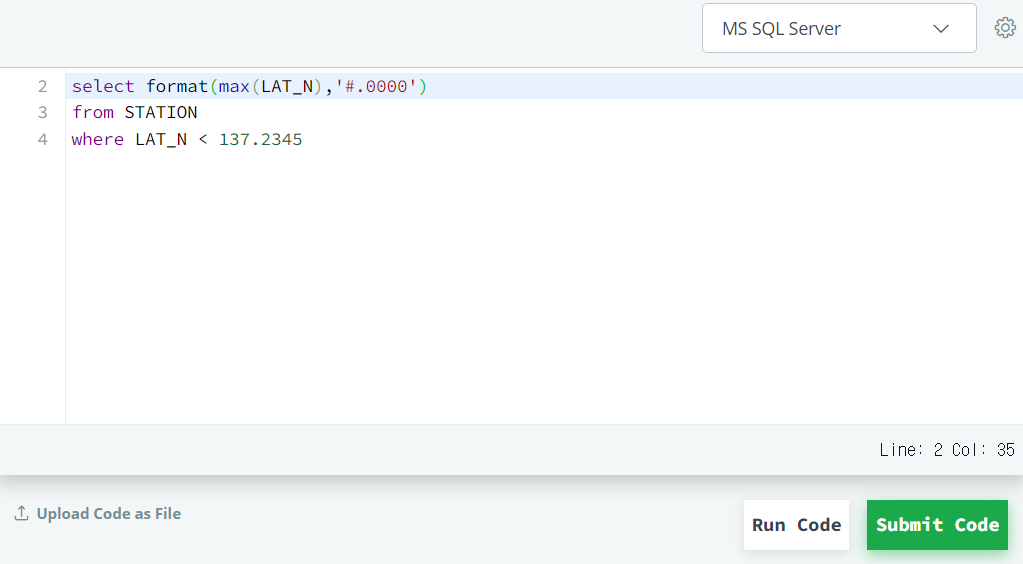Click the 'STATION' table name
The image size is (1023, 564).
pos(160,112)
